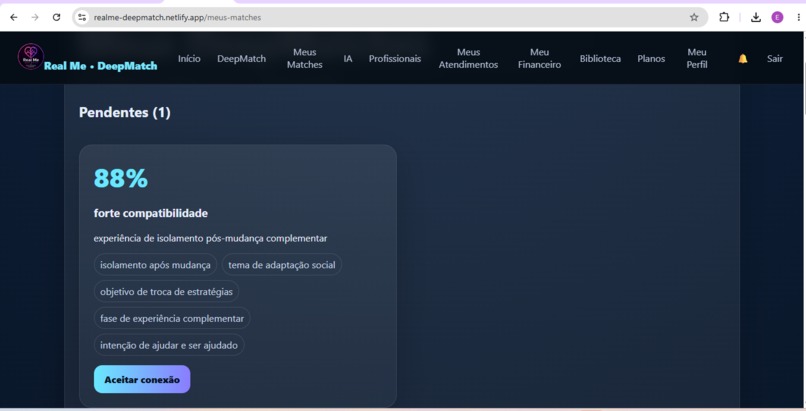
Task: Reload the page with refresh icon
Action: coord(57,17)
